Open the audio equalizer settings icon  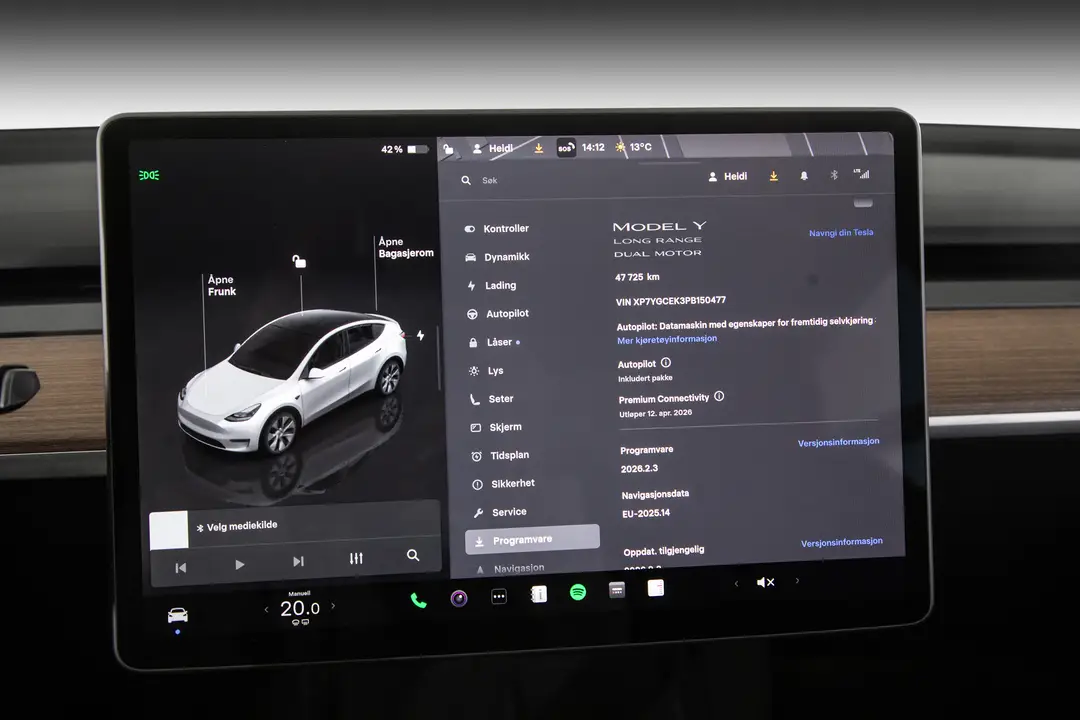[x=356, y=558]
